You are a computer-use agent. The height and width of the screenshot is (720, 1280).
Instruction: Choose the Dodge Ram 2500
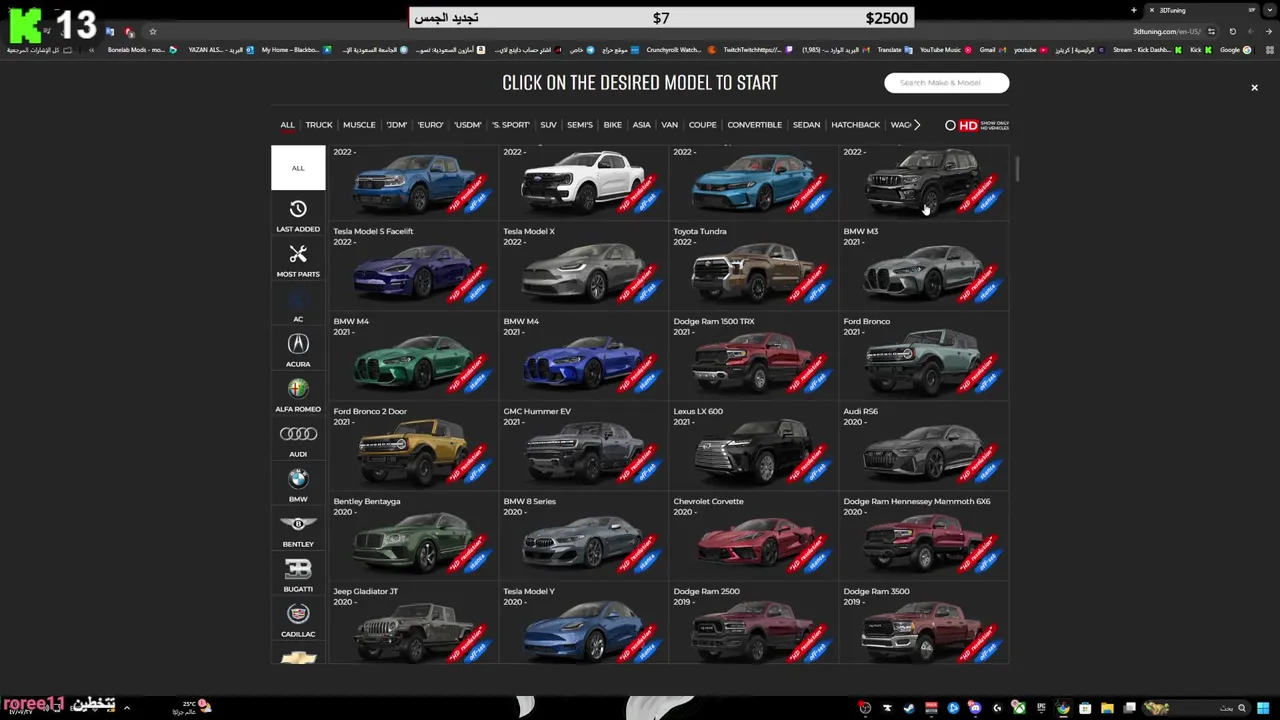point(754,624)
